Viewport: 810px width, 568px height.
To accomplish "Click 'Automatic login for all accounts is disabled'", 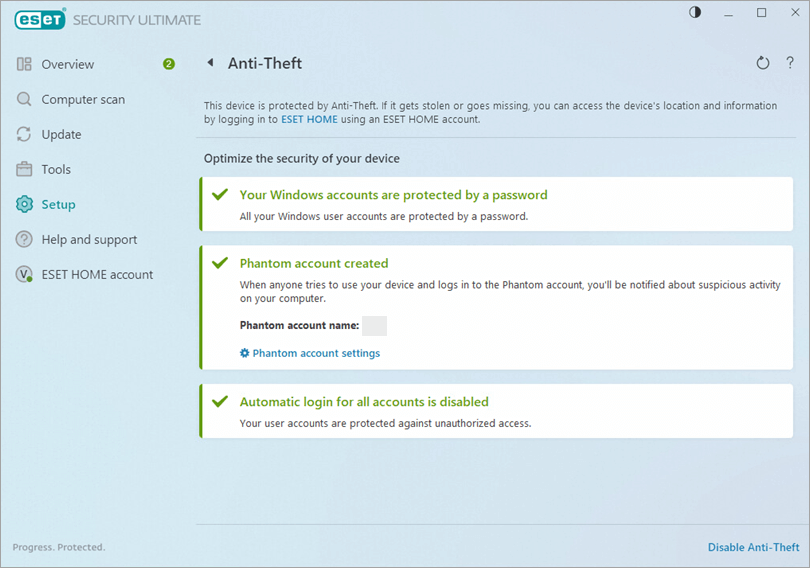I will (364, 402).
